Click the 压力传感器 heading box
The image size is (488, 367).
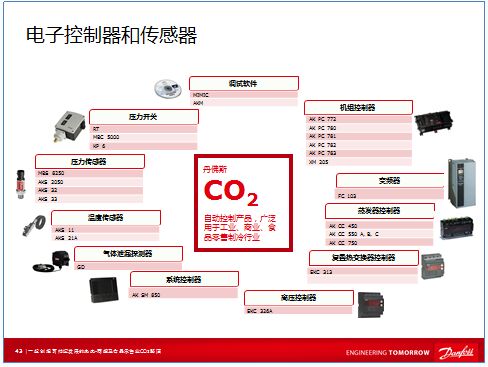point(90,161)
